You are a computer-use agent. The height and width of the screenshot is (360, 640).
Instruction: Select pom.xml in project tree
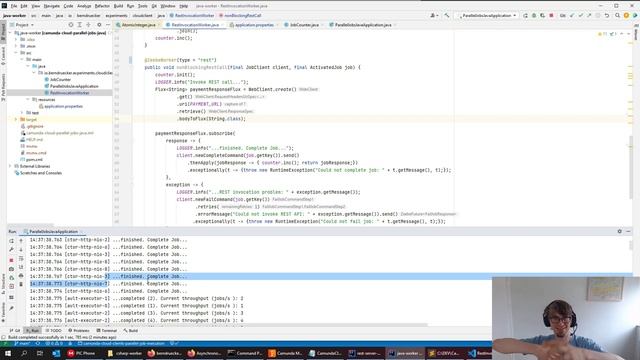[34, 160]
